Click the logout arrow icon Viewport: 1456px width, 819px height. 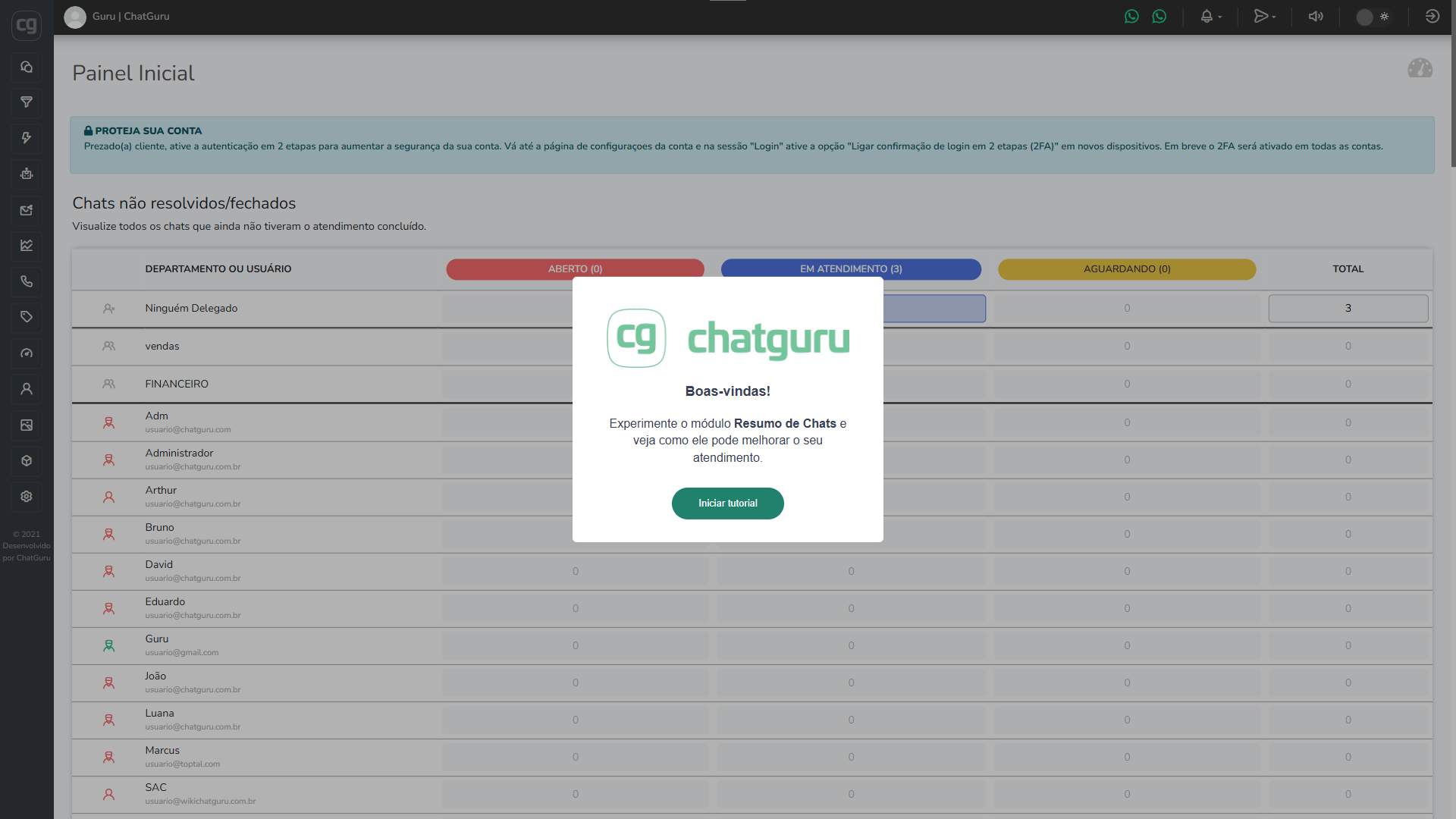tap(1432, 17)
